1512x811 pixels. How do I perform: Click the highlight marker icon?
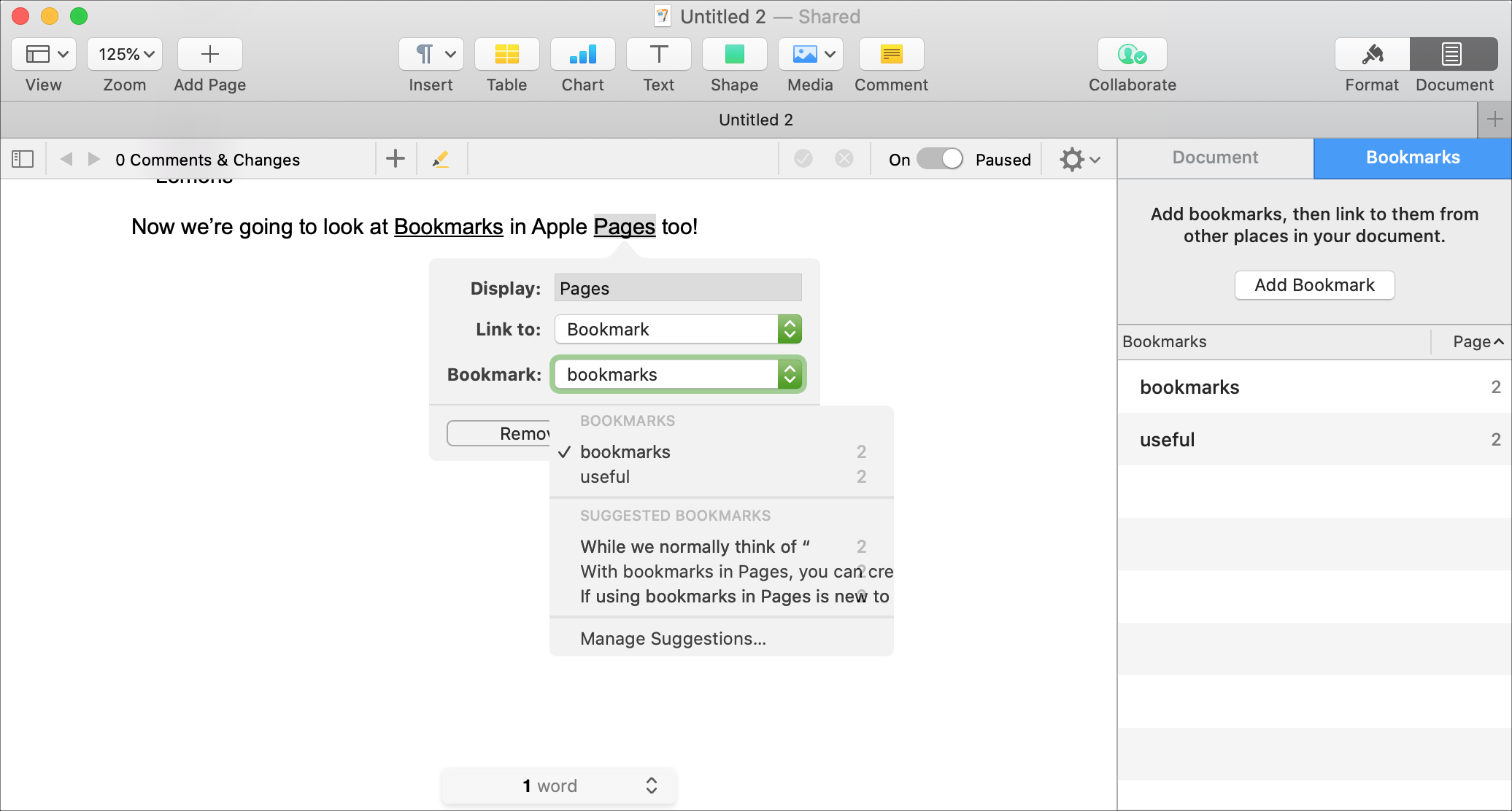coord(441,159)
